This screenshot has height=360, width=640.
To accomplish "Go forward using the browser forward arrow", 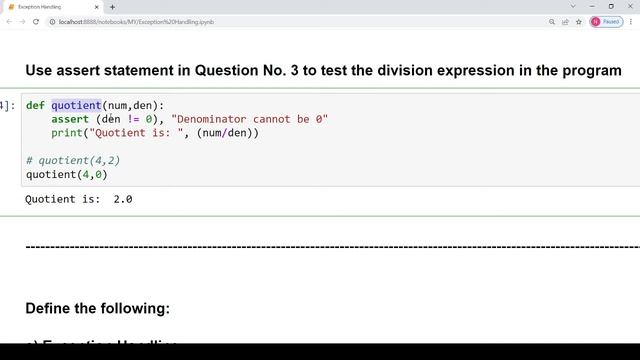I will 22,22.
